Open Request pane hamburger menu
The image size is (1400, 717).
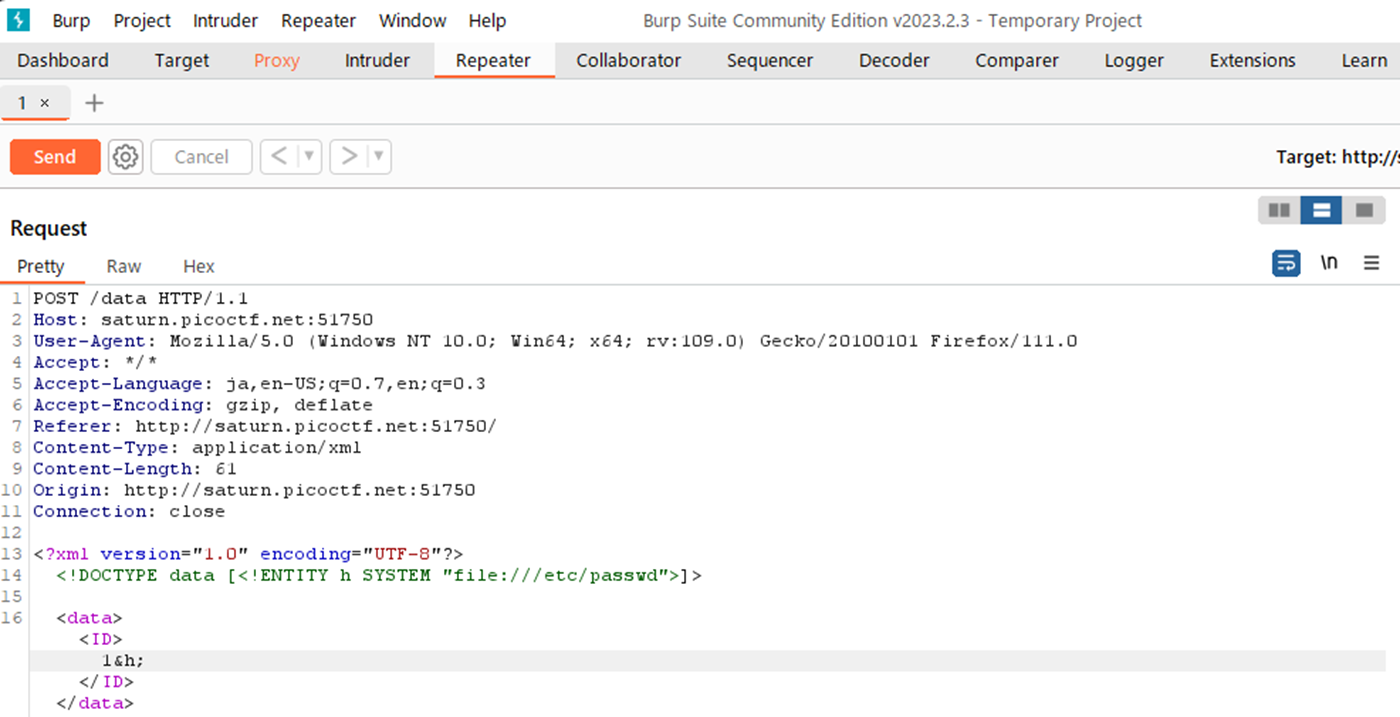point(1372,263)
